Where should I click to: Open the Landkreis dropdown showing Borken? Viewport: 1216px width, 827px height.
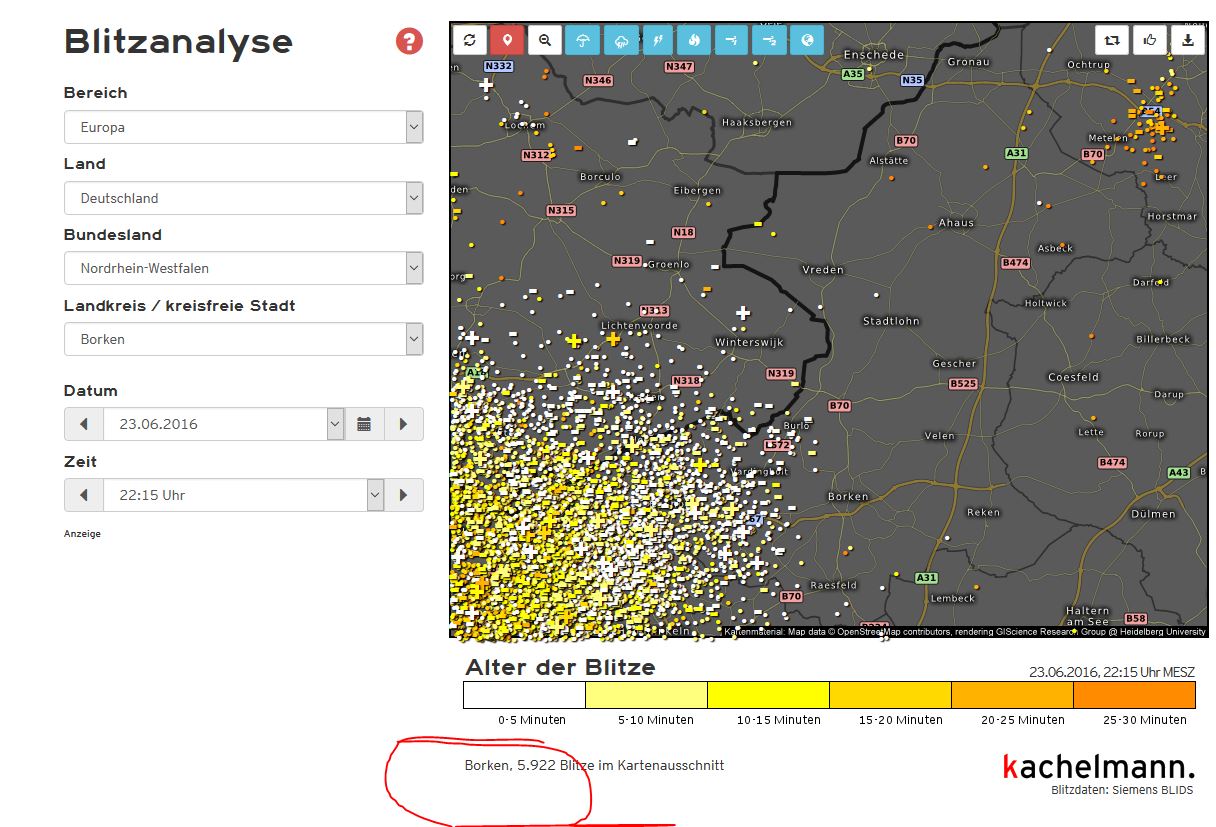(244, 339)
